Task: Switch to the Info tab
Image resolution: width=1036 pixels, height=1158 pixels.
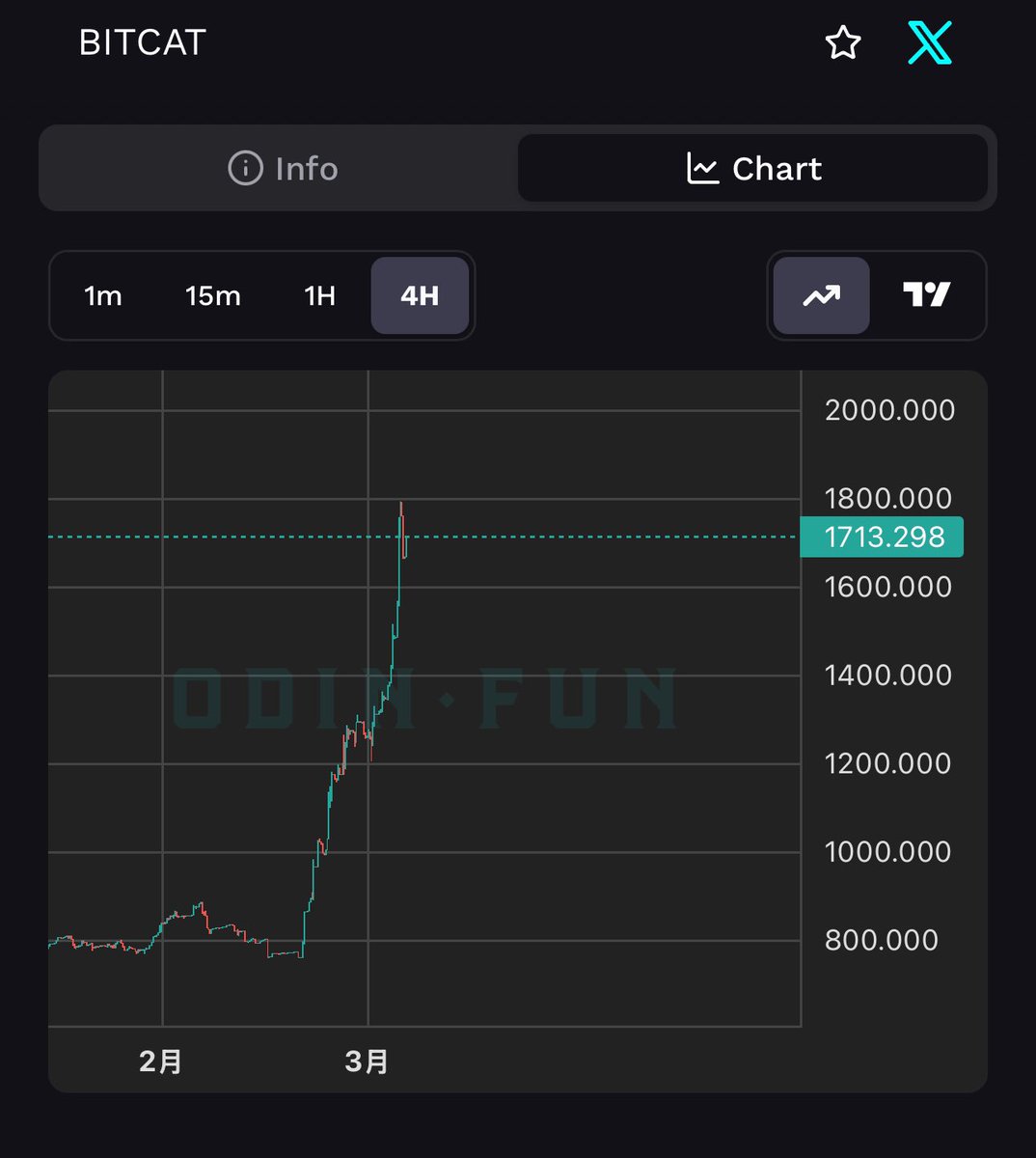Action: tap(283, 169)
